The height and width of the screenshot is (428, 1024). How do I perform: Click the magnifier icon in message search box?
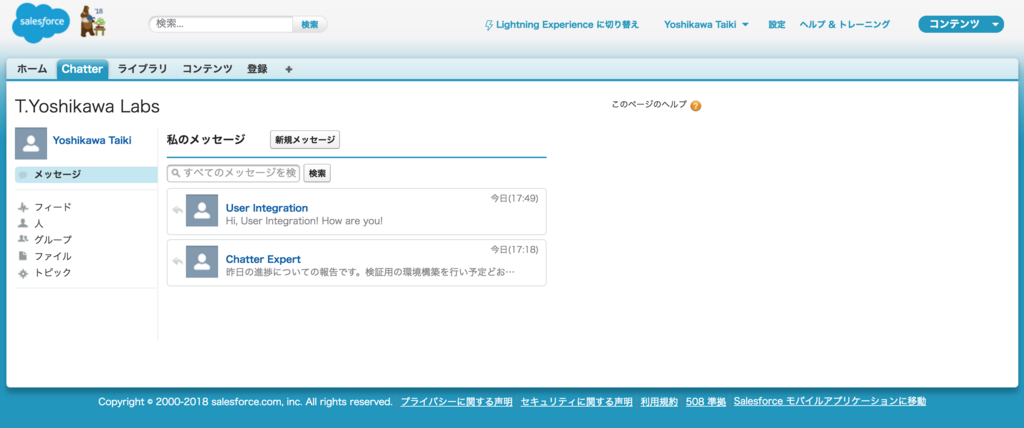pyautogui.click(x=176, y=174)
